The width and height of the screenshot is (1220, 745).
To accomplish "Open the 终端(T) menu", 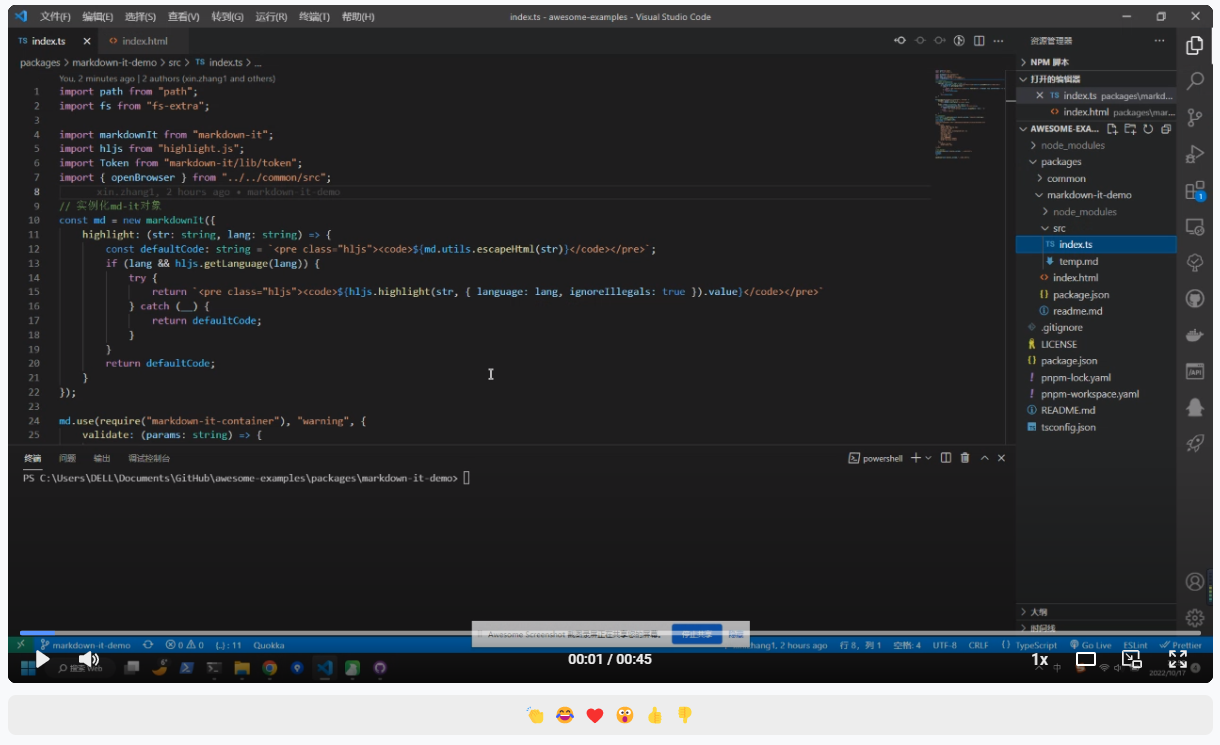I will click(x=315, y=17).
